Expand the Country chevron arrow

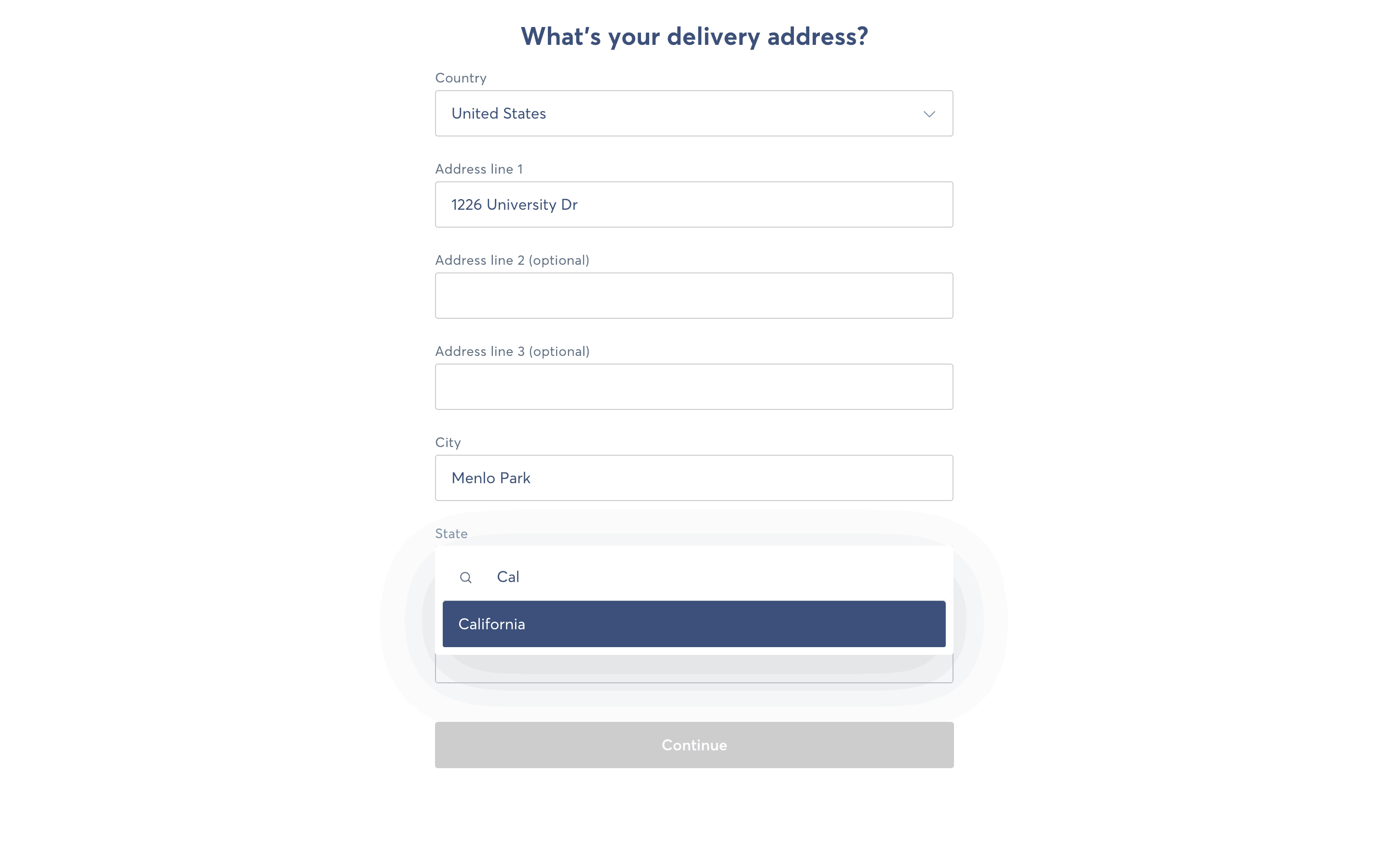(929, 114)
